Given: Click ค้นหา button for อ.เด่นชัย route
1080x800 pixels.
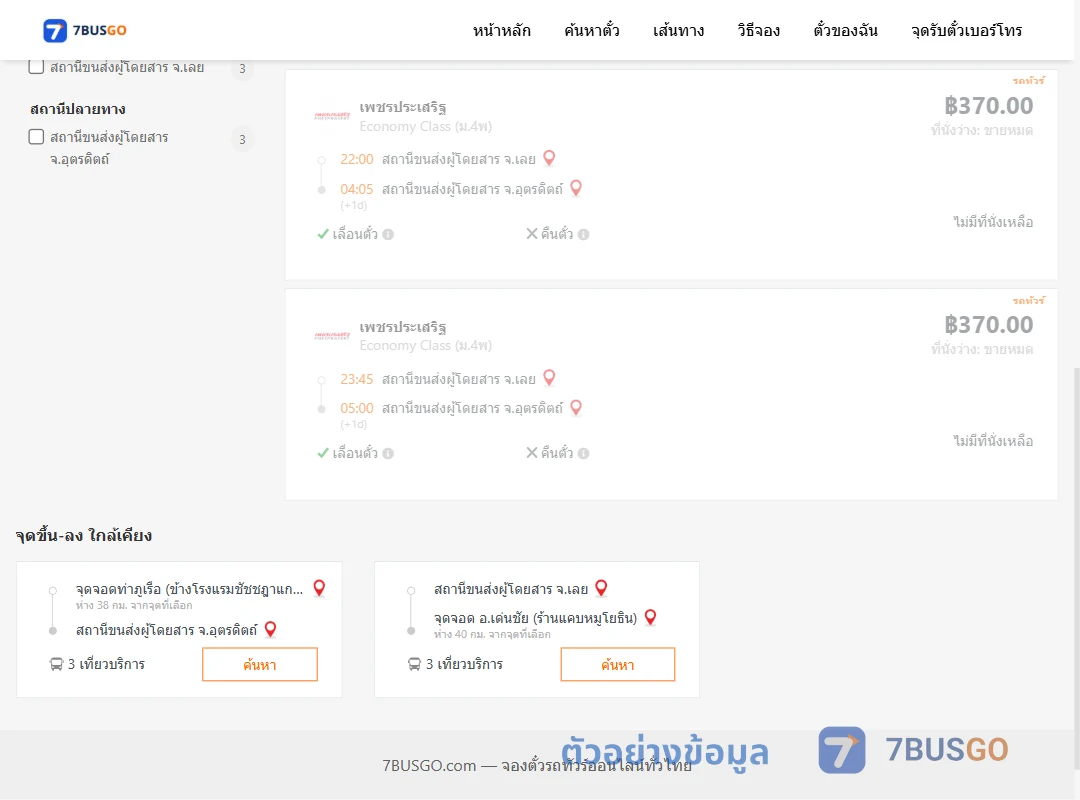Looking at the screenshot, I should click(618, 664).
